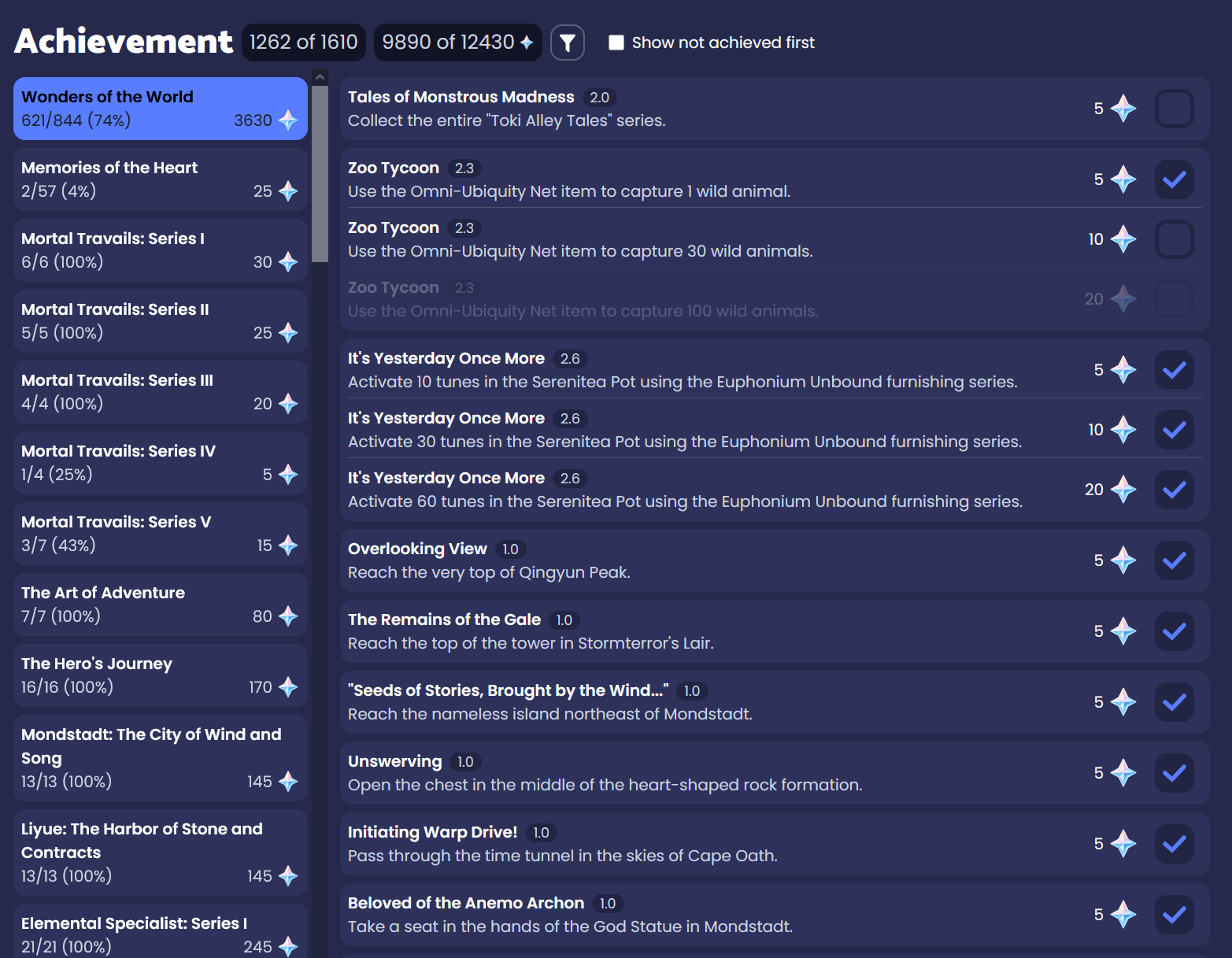Open Mondstadt: The City of Wind and Song
Viewport: 1232px width, 958px height.
[161, 758]
